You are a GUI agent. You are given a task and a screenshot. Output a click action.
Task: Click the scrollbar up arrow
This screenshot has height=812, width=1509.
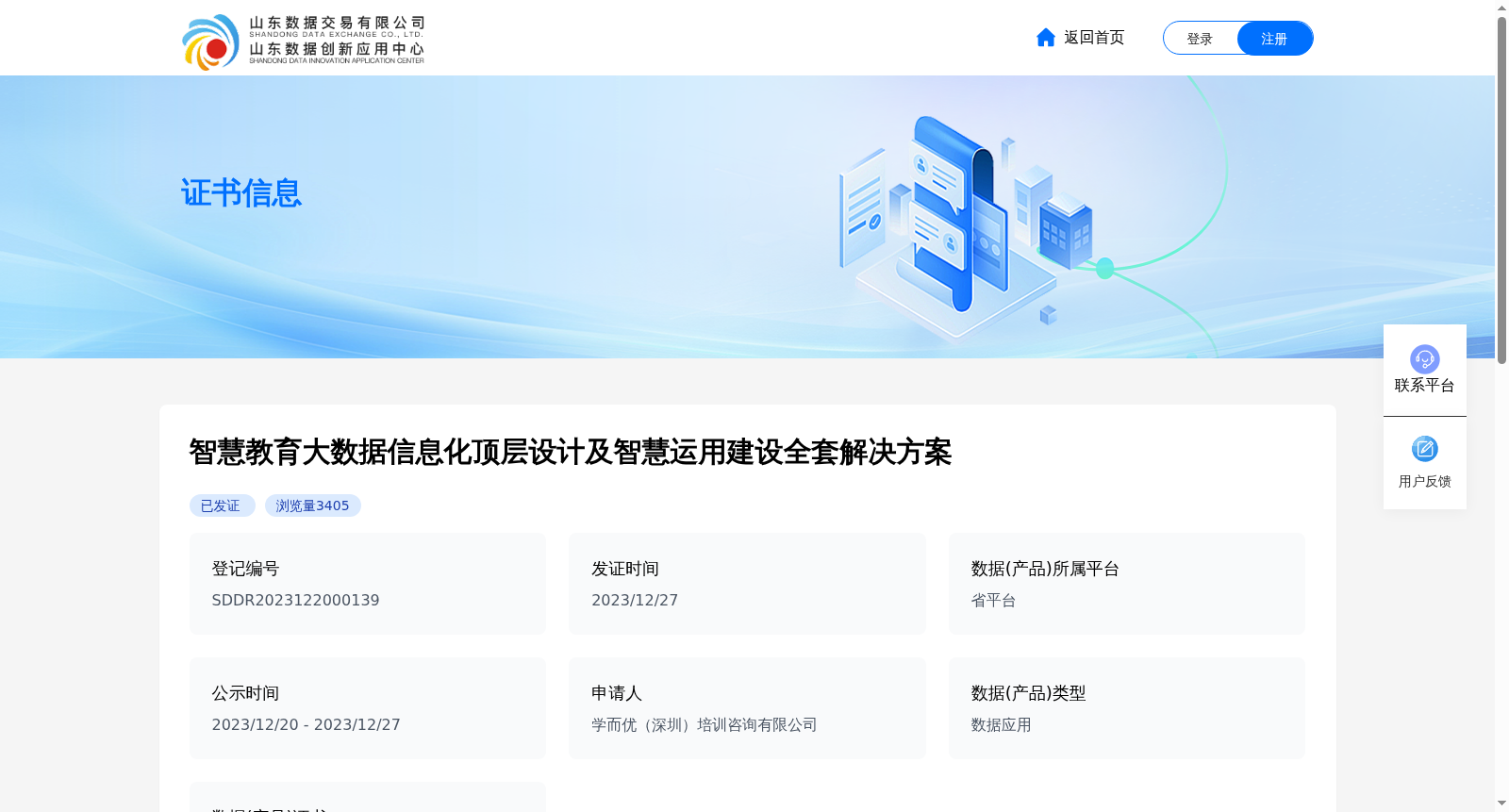coord(1501,8)
